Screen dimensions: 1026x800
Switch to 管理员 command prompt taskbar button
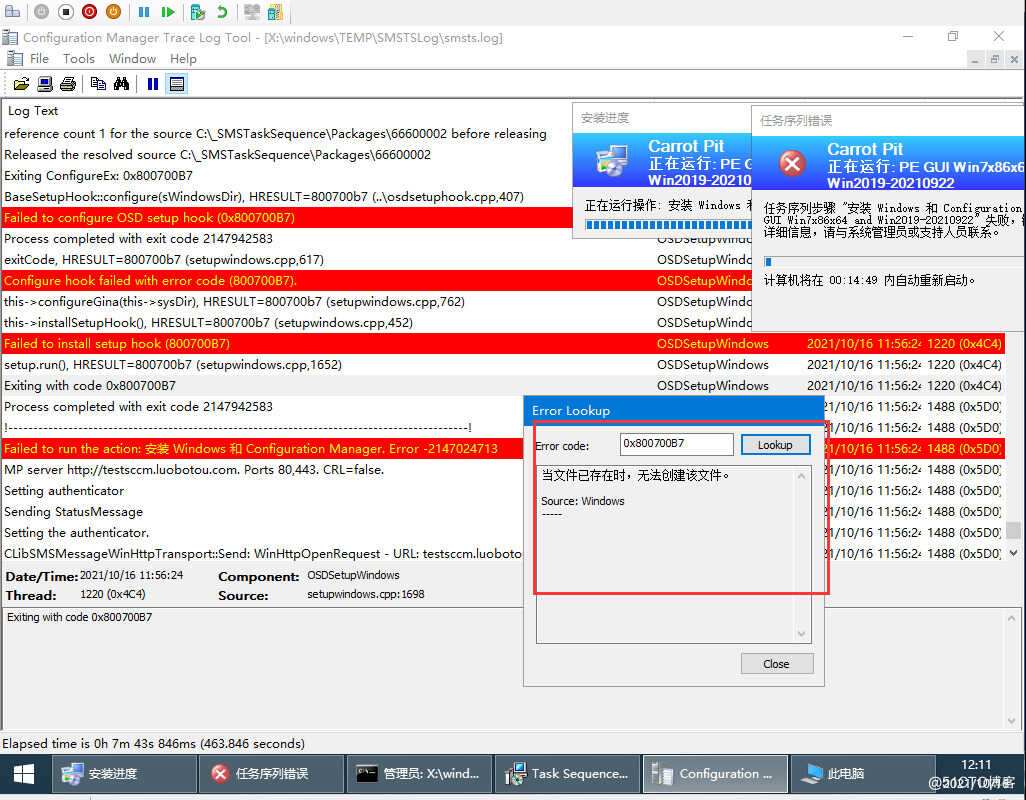click(x=419, y=774)
